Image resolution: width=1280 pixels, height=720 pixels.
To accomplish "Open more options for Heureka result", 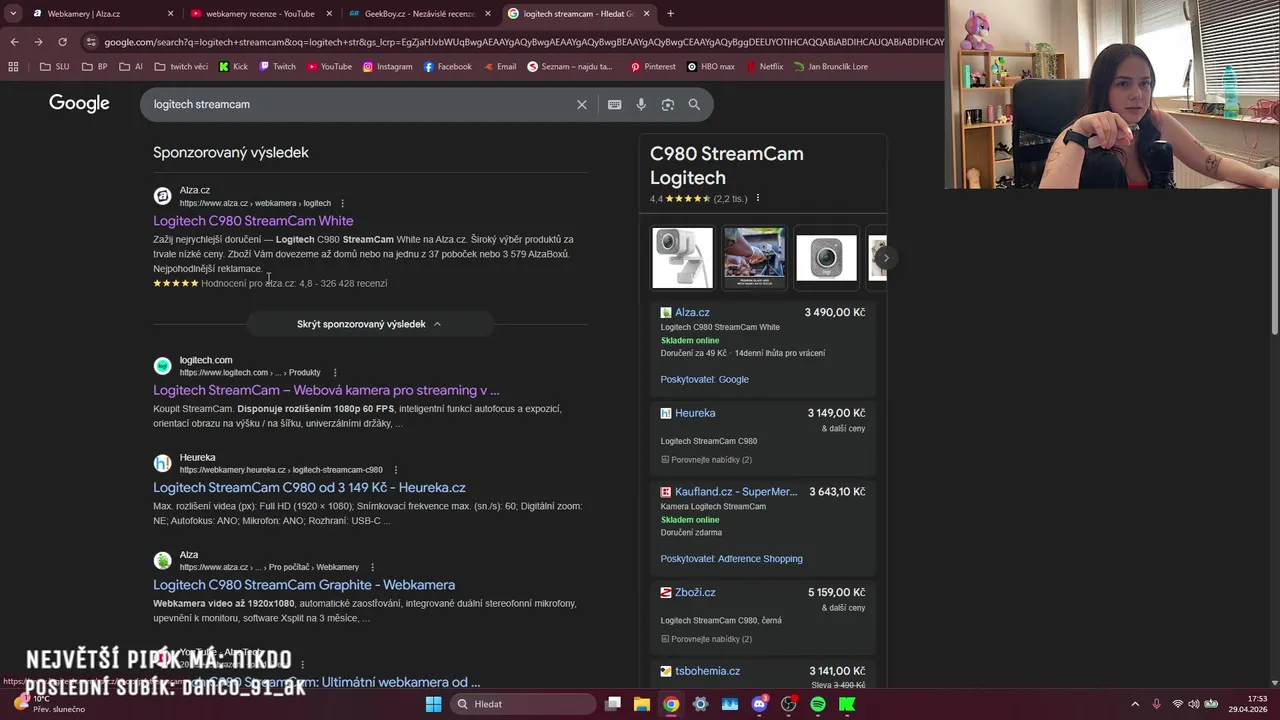I will tap(395, 470).
